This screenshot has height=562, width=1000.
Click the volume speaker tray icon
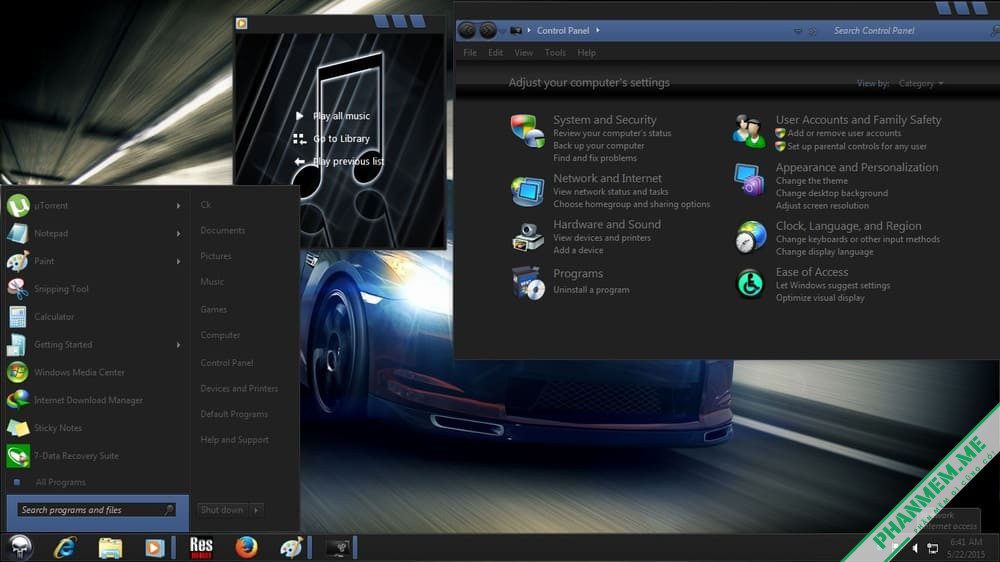tap(915, 548)
